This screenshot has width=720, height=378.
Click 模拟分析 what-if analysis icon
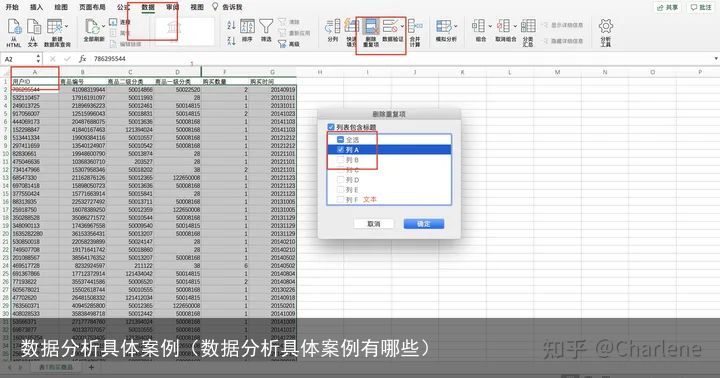click(444, 26)
